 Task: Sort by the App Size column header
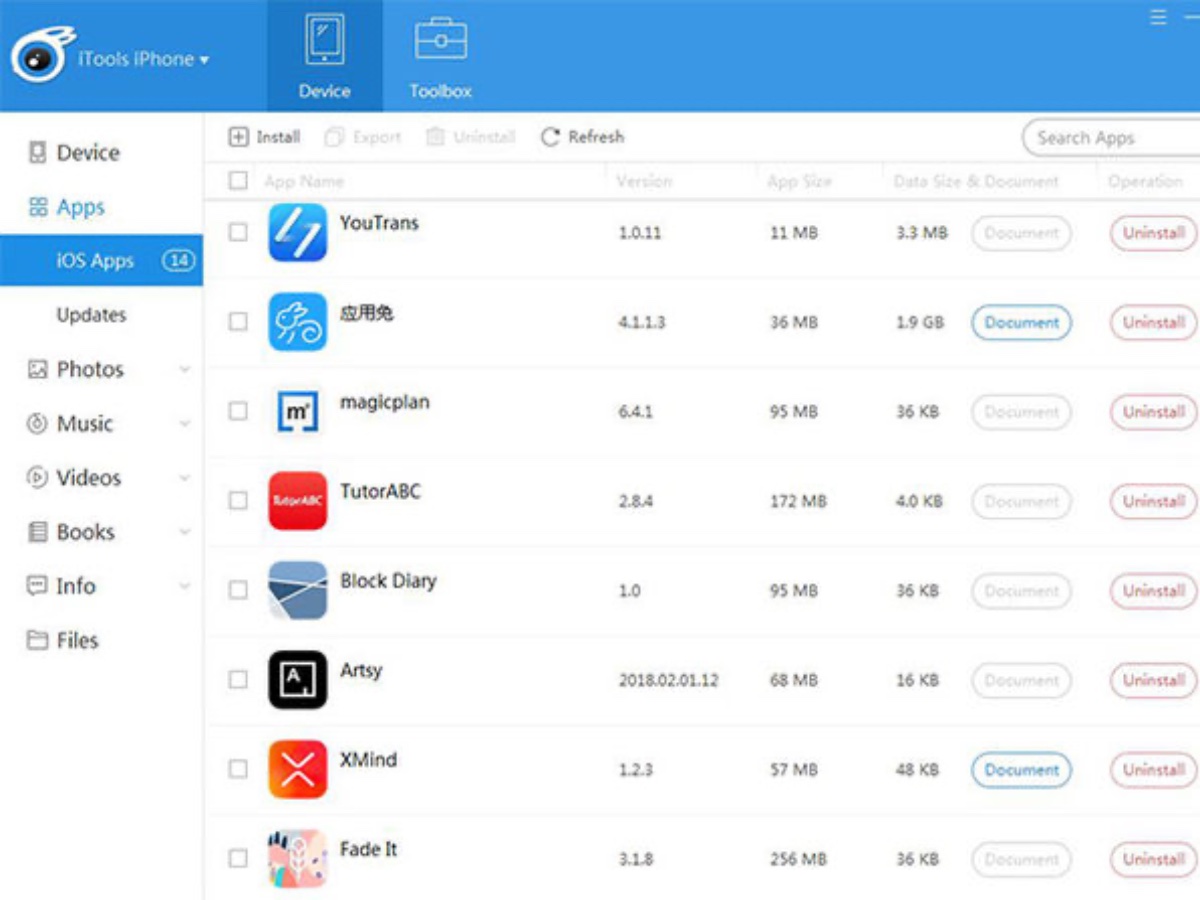(799, 181)
